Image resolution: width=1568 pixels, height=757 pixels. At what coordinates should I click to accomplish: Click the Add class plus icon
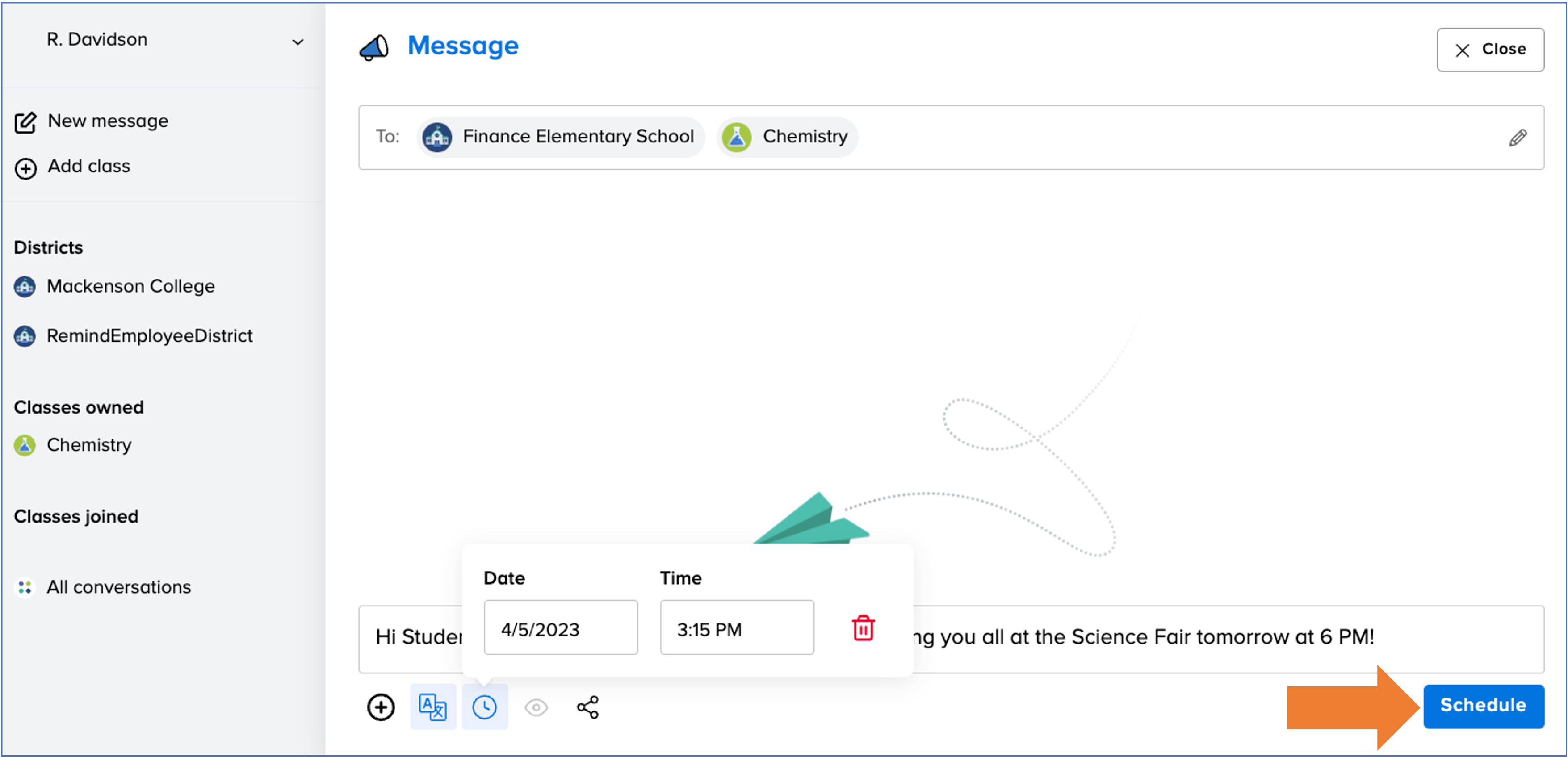pos(25,168)
